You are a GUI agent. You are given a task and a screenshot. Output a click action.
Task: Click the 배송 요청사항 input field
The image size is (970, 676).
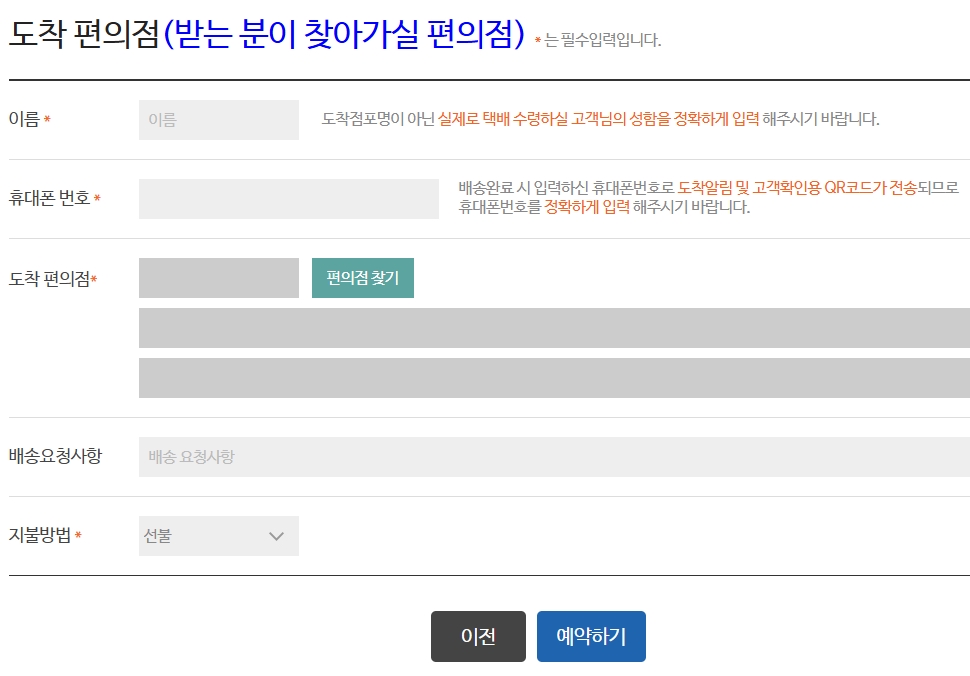pyautogui.click(x=554, y=457)
